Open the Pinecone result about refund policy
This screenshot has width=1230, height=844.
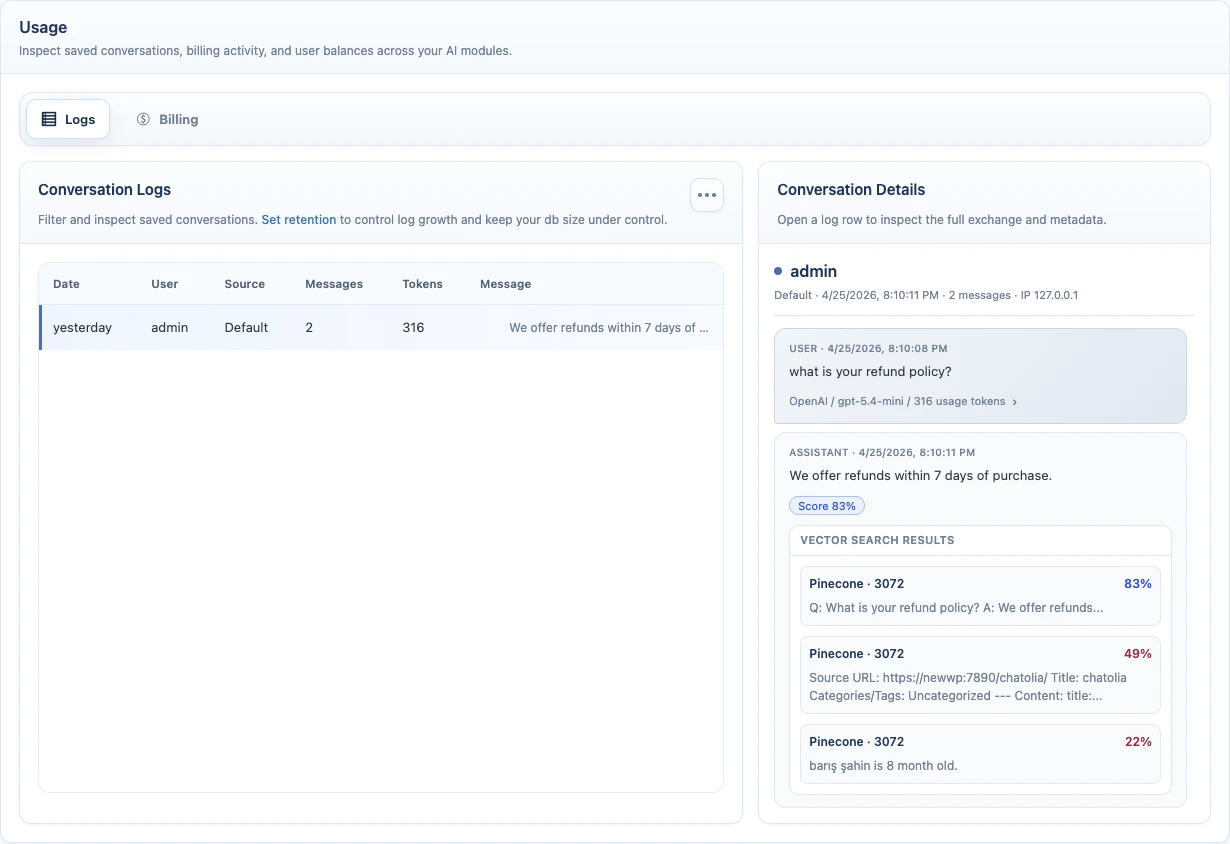point(979,595)
